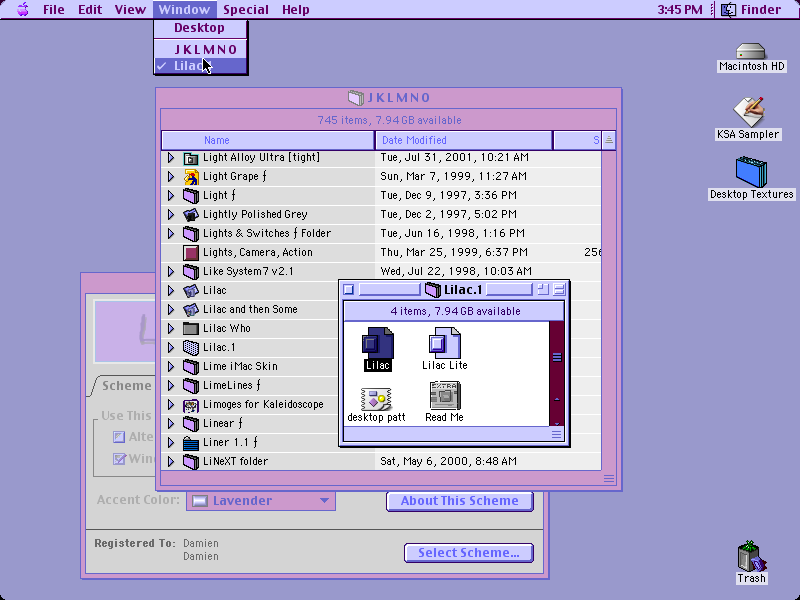This screenshot has height=600, width=800.
Task: Select the Lilac.1 folder icon in list
Action: (190, 347)
